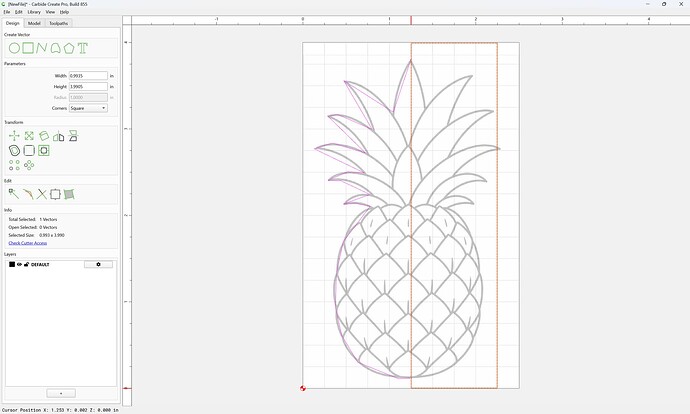Open the Offset Vectors tool
This screenshot has height=414, width=690.
pos(14,150)
